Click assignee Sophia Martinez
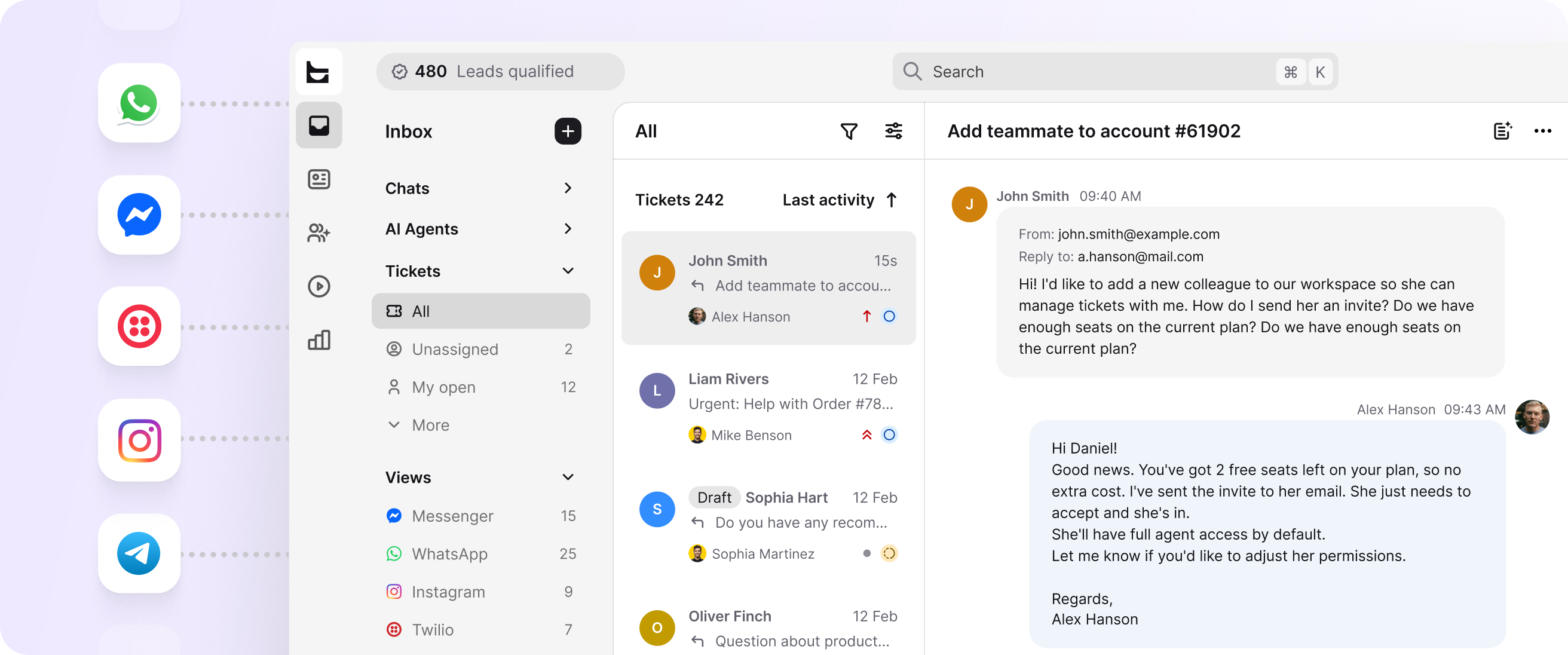This screenshot has height=655, width=1568. point(751,553)
